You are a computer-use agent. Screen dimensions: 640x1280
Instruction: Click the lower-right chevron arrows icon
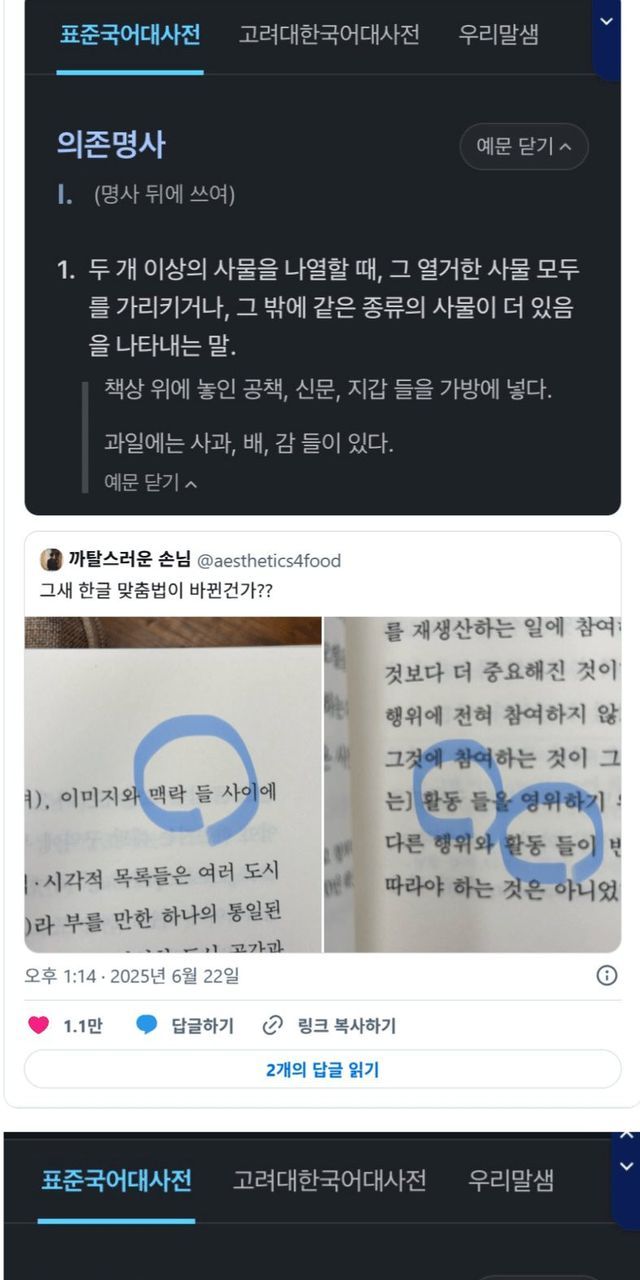point(626,1150)
